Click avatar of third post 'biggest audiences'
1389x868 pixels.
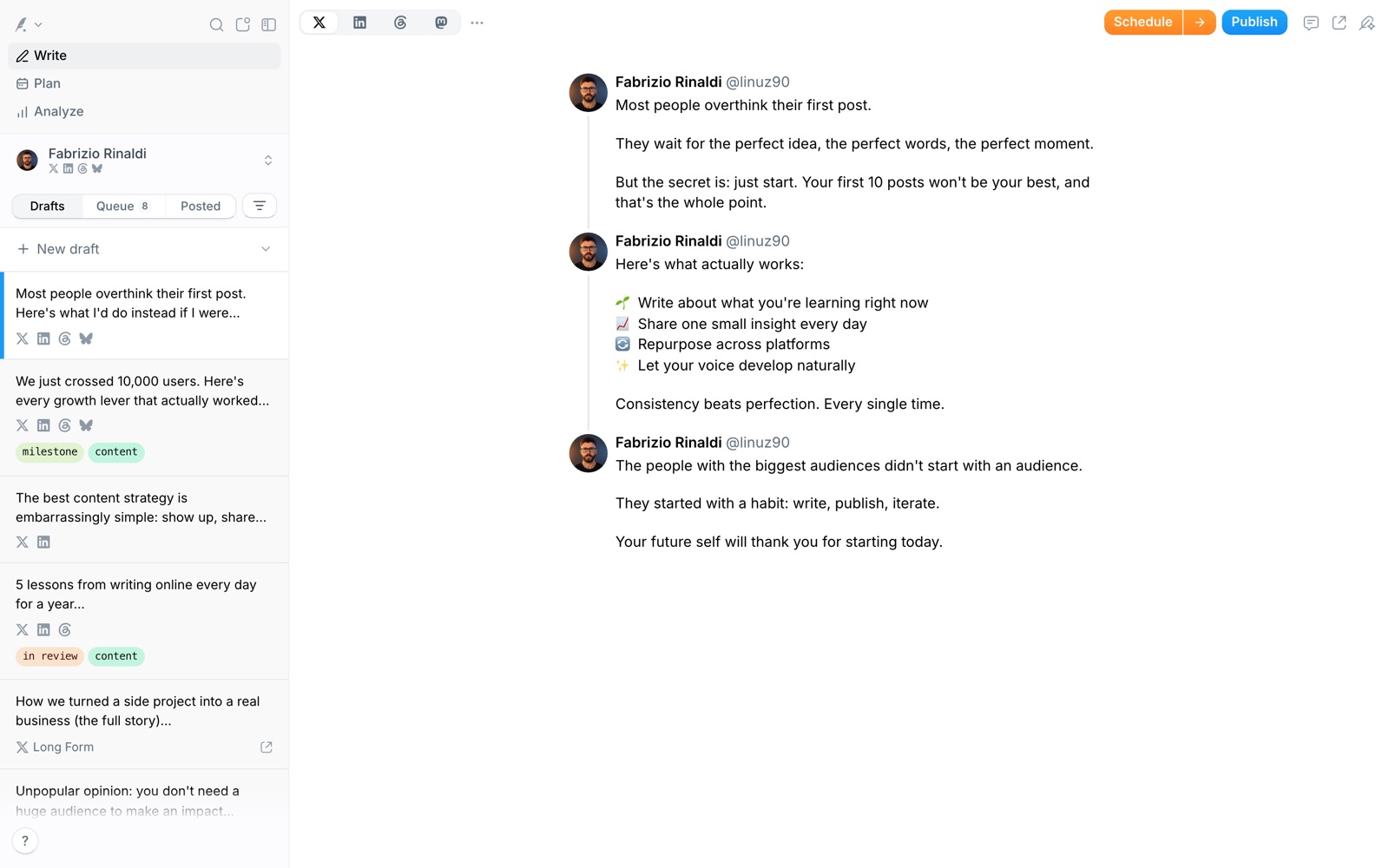588,453
